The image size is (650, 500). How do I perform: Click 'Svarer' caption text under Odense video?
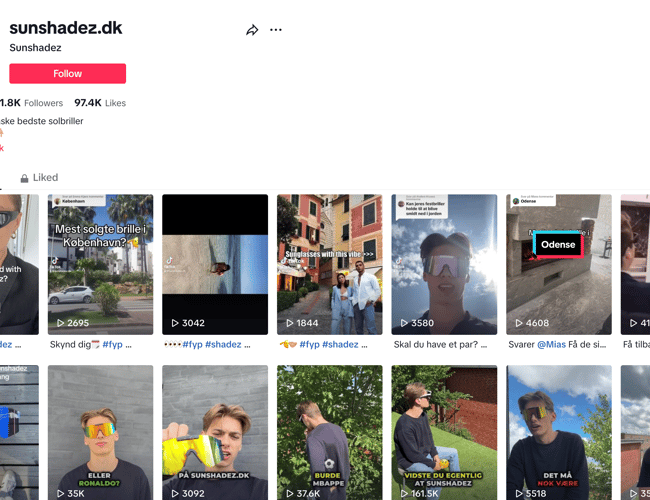pos(521,345)
